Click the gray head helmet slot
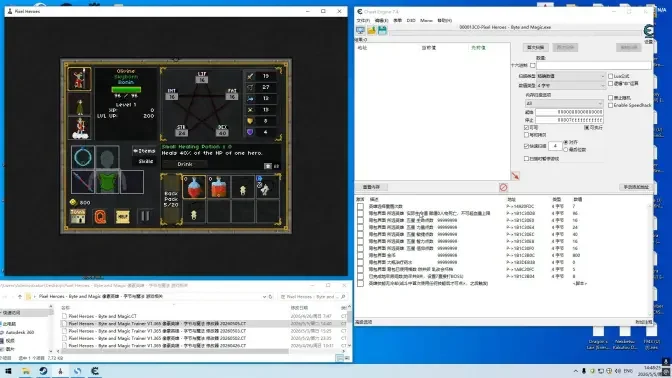 [x=107, y=157]
